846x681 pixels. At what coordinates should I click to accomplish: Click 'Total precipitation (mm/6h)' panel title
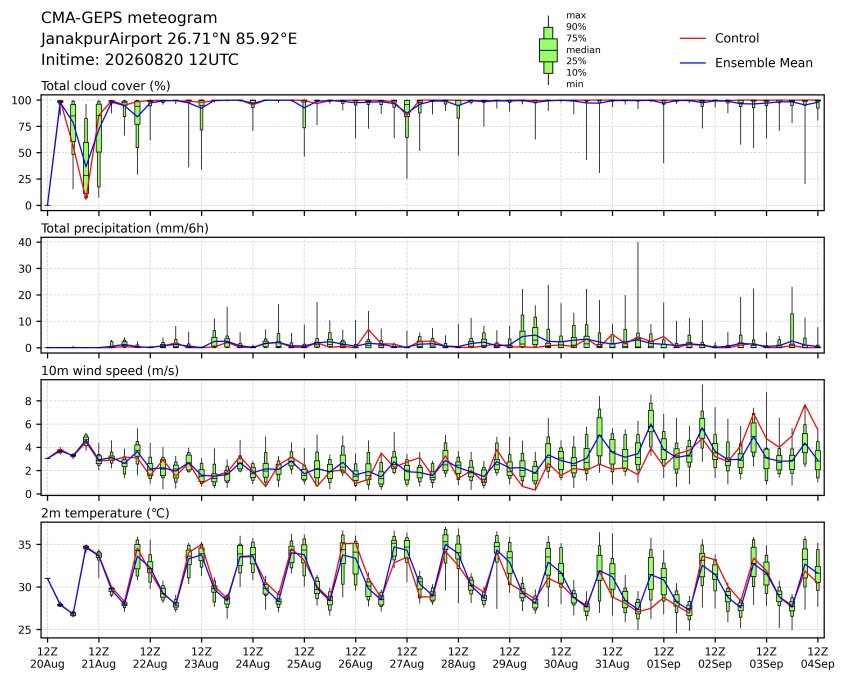tap(125, 228)
